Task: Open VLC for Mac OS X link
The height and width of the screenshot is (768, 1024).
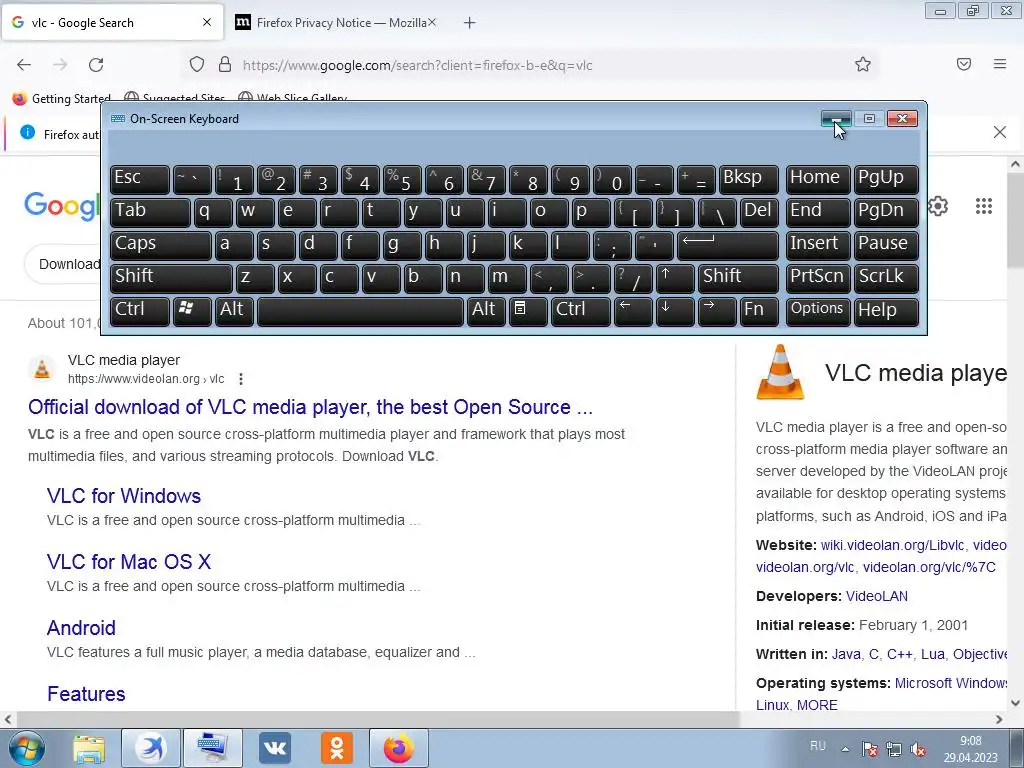Action: [x=129, y=562]
